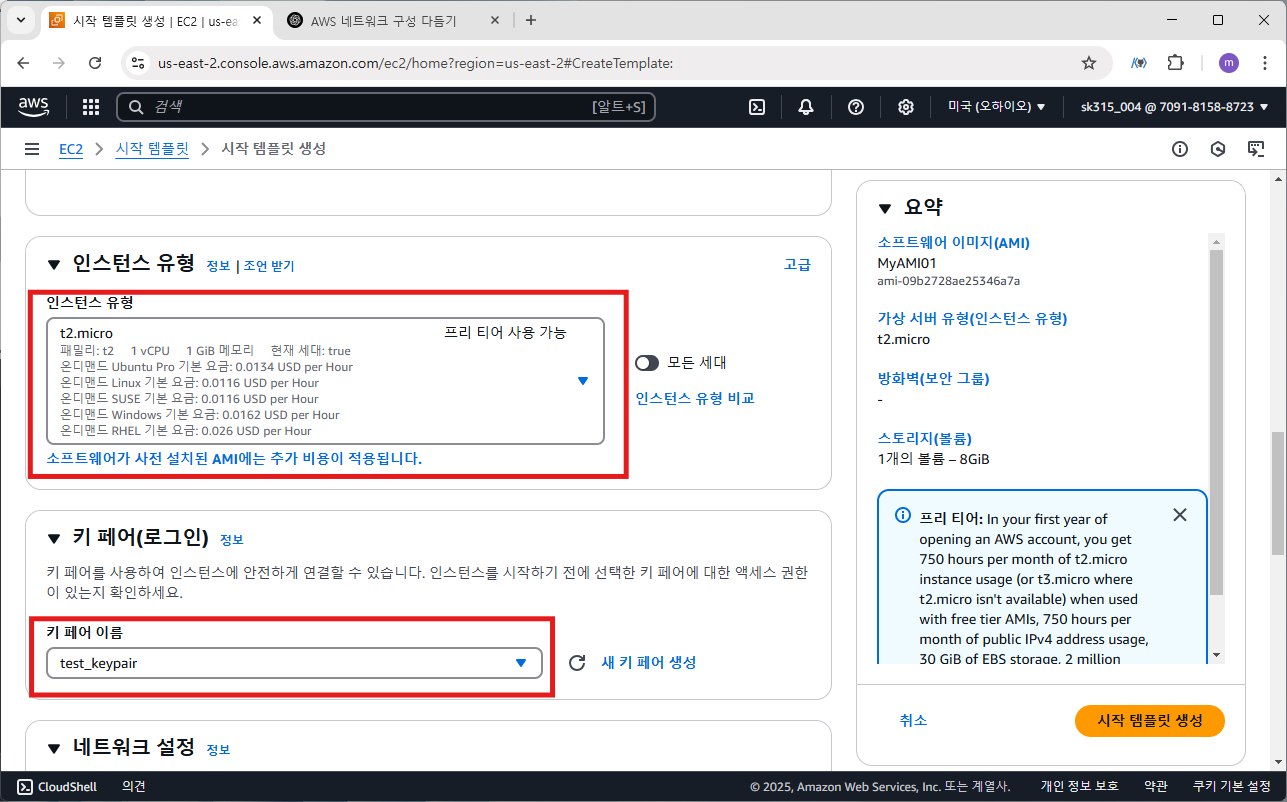Open cookie preferences in footer
The height and width of the screenshot is (802, 1287).
click(x=1232, y=787)
